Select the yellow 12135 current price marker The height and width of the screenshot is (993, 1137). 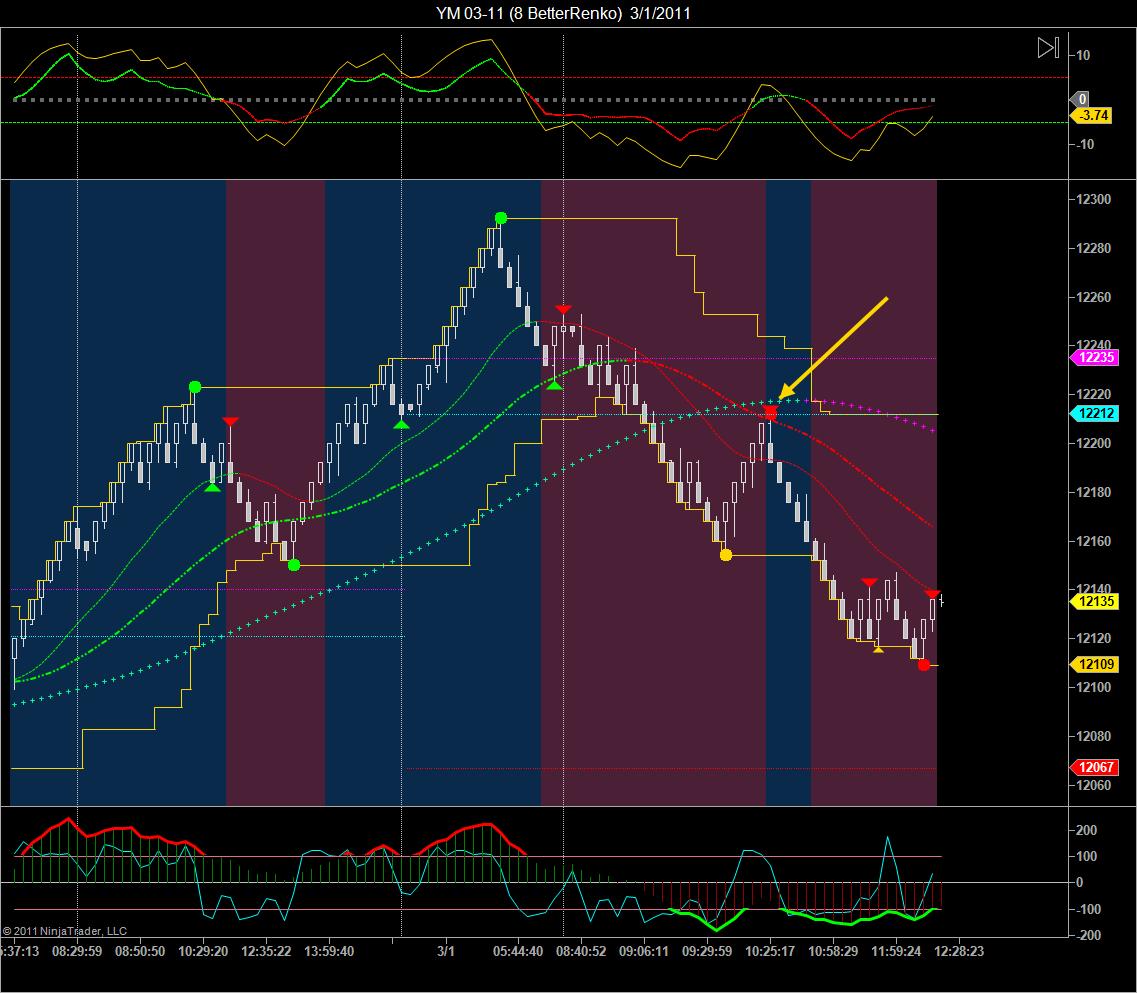click(1095, 601)
